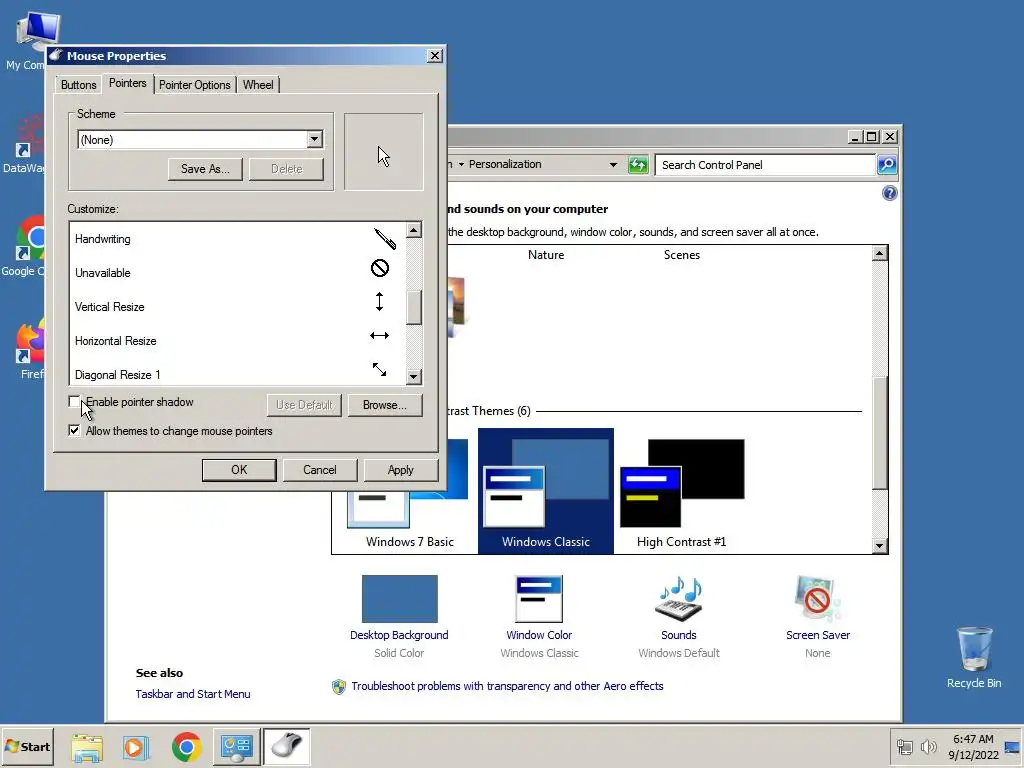Expand the Personalization address bar dropdown

point(613,165)
